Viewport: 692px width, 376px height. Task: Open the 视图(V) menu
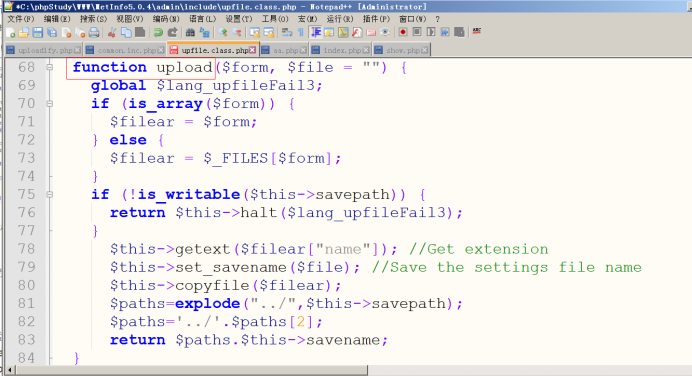[130, 19]
